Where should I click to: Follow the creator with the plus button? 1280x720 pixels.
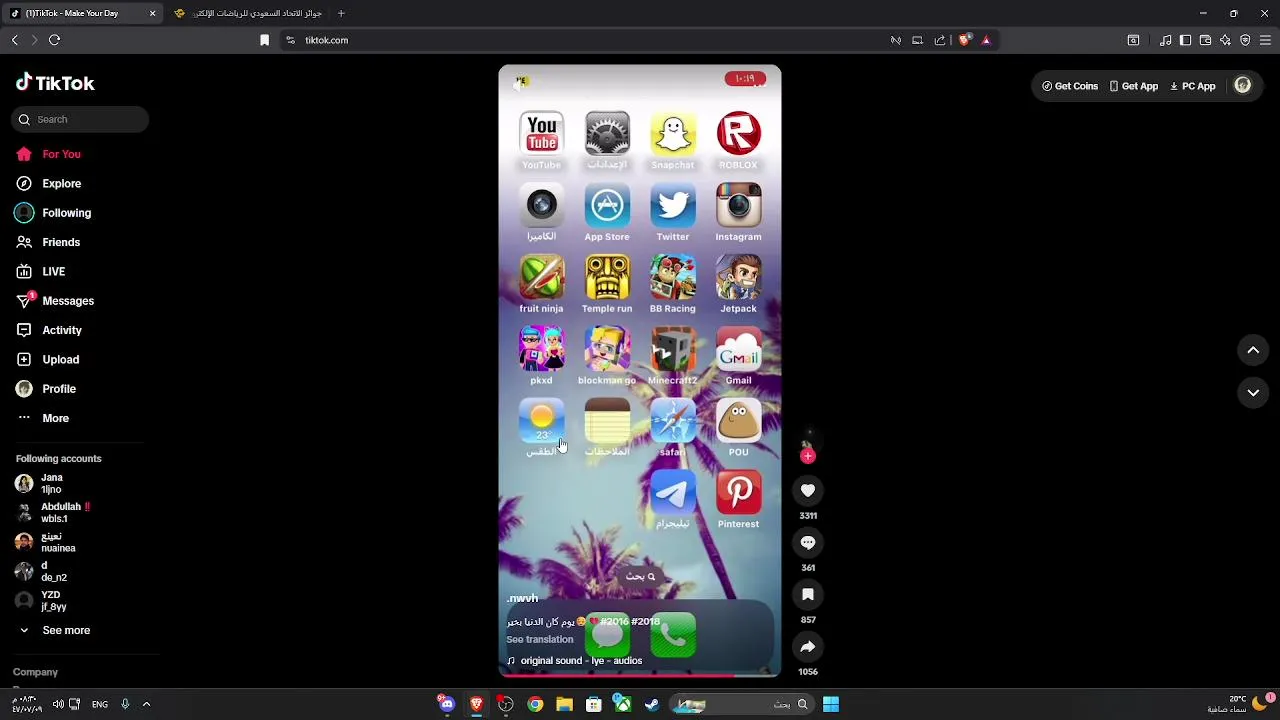tap(808, 456)
